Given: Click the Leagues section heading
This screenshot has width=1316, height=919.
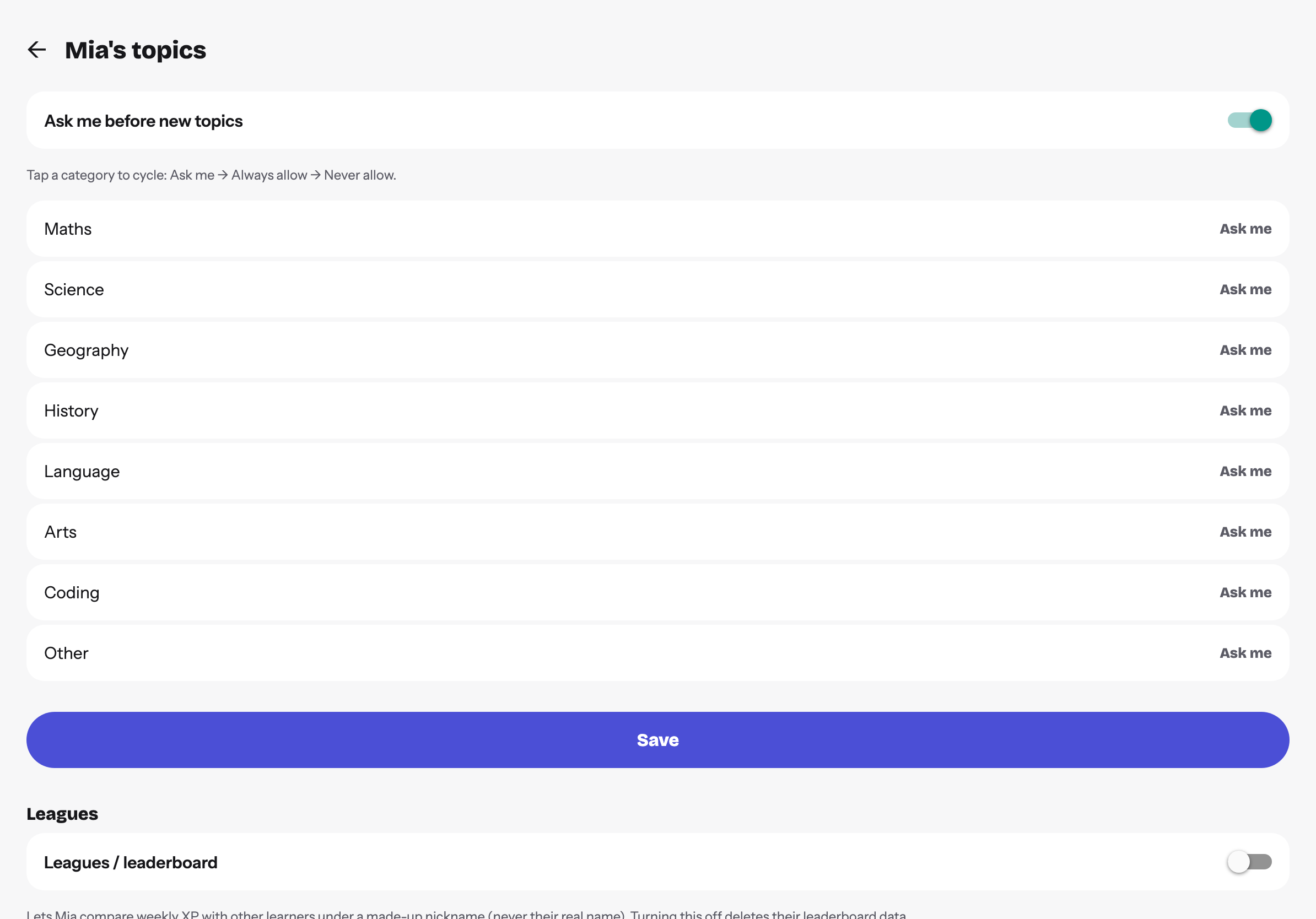Looking at the screenshot, I should [x=62, y=814].
